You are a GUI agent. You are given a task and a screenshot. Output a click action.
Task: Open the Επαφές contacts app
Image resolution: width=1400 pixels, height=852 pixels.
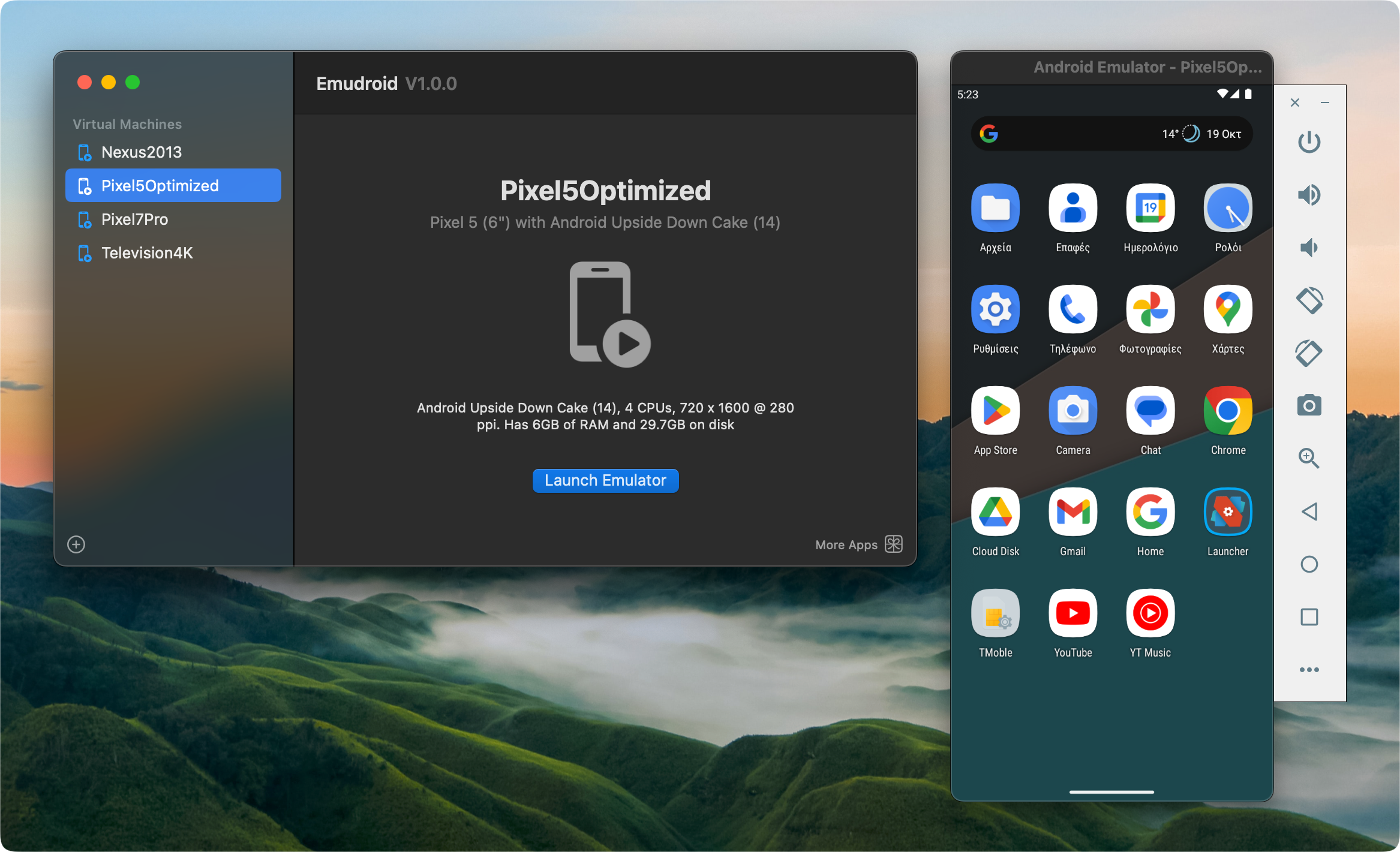(x=1072, y=218)
